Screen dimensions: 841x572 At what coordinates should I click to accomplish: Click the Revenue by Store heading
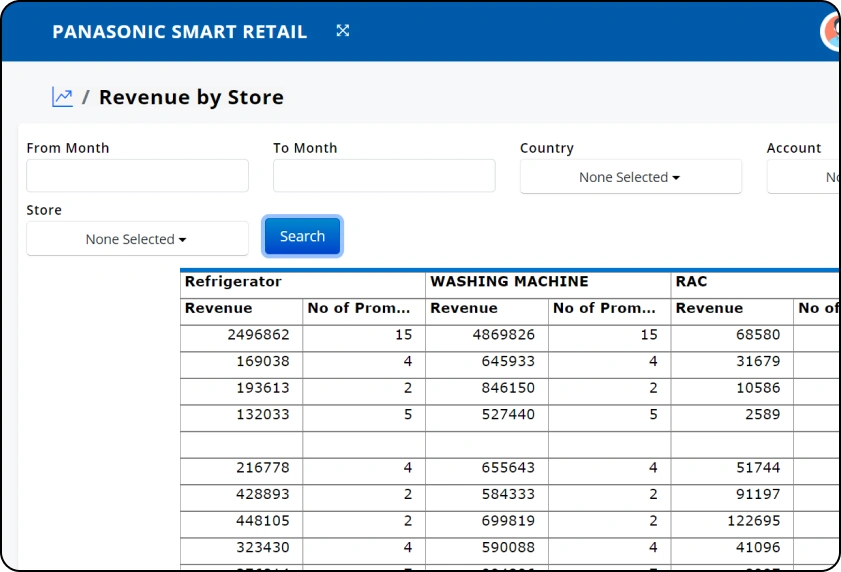click(191, 97)
